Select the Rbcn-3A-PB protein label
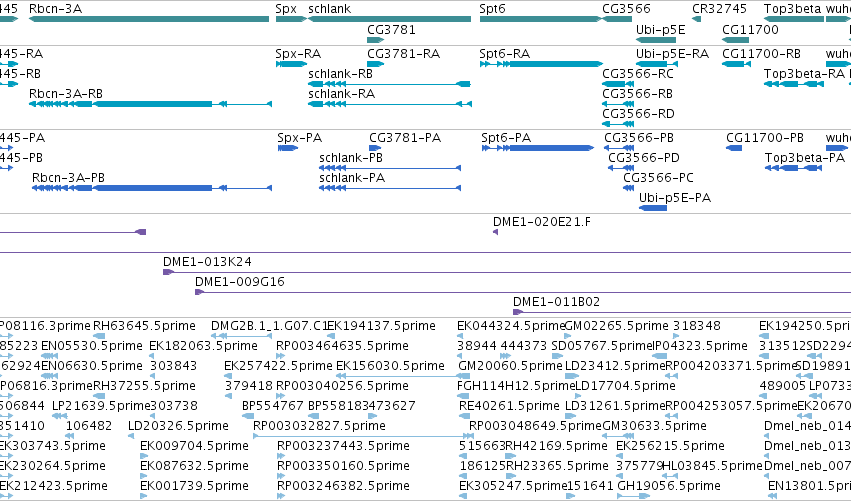This screenshot has width=851, height=501. pos(68,178)
